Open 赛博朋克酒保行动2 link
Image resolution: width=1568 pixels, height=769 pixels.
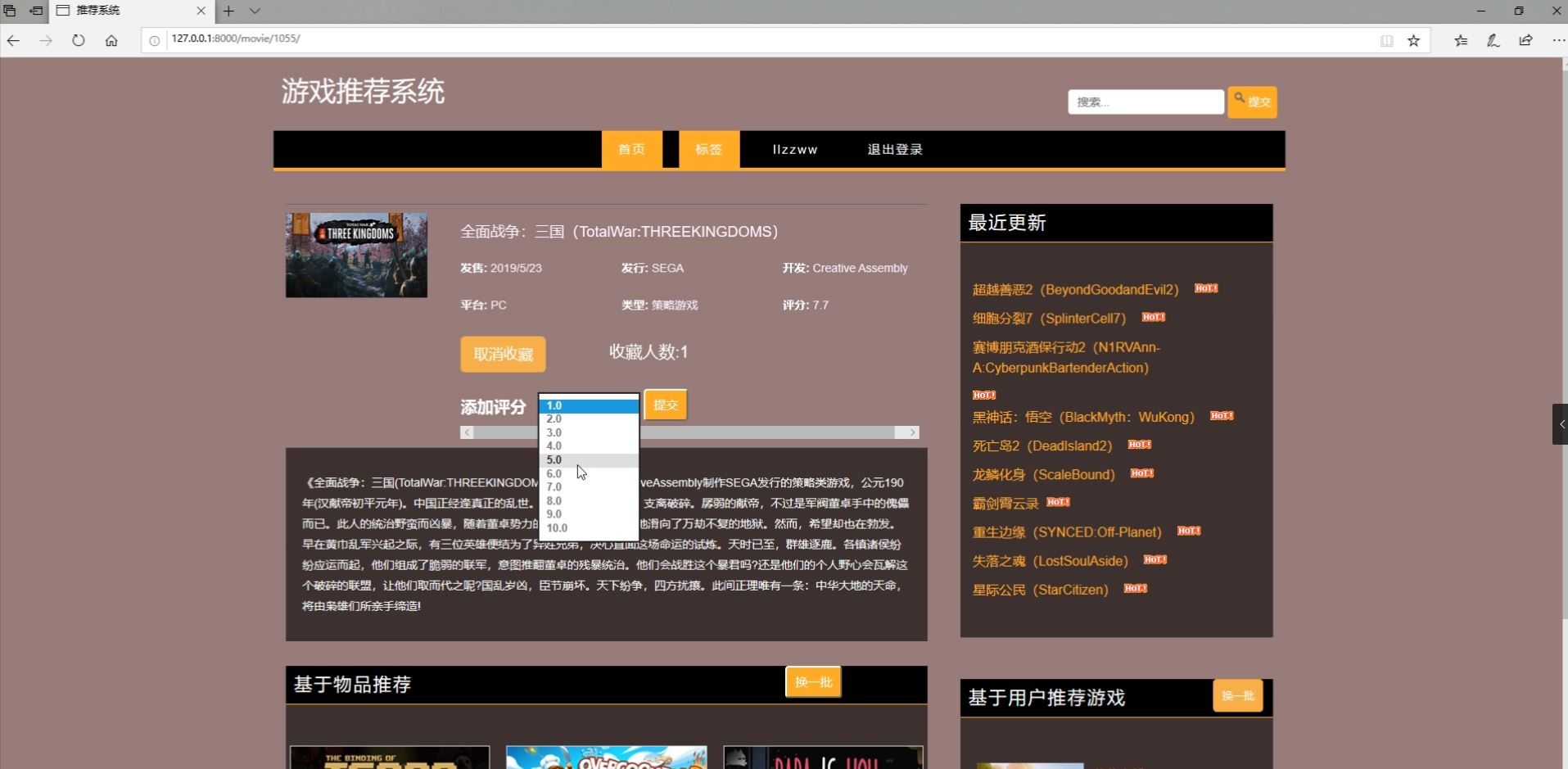pyautogui.click(x=1066, y=358)
